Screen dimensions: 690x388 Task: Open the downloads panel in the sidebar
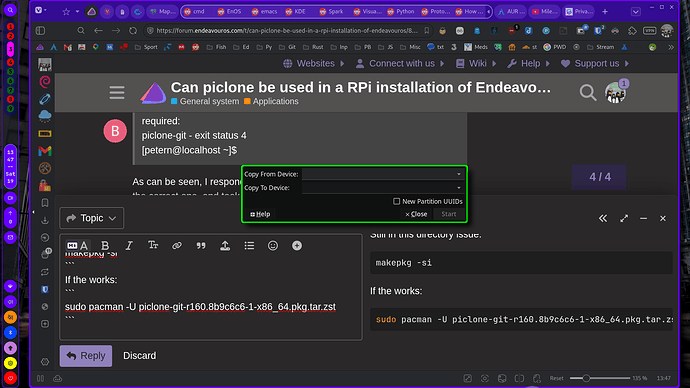point(45,220)
